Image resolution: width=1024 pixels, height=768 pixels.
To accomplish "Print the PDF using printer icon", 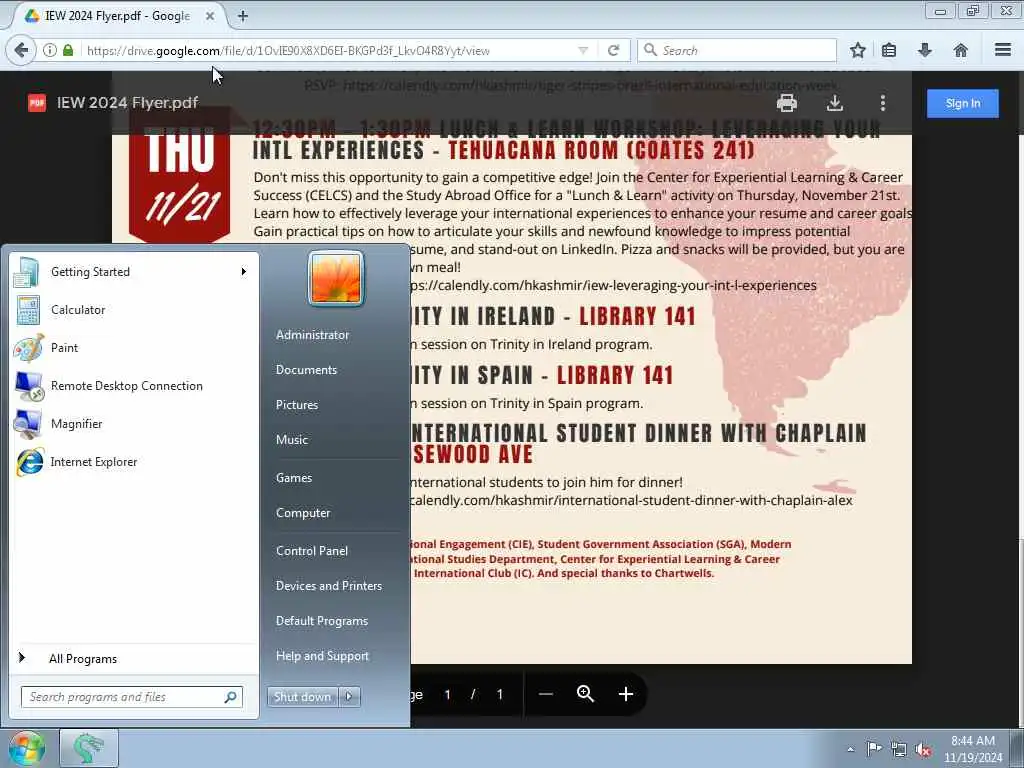I will [786, 103].
